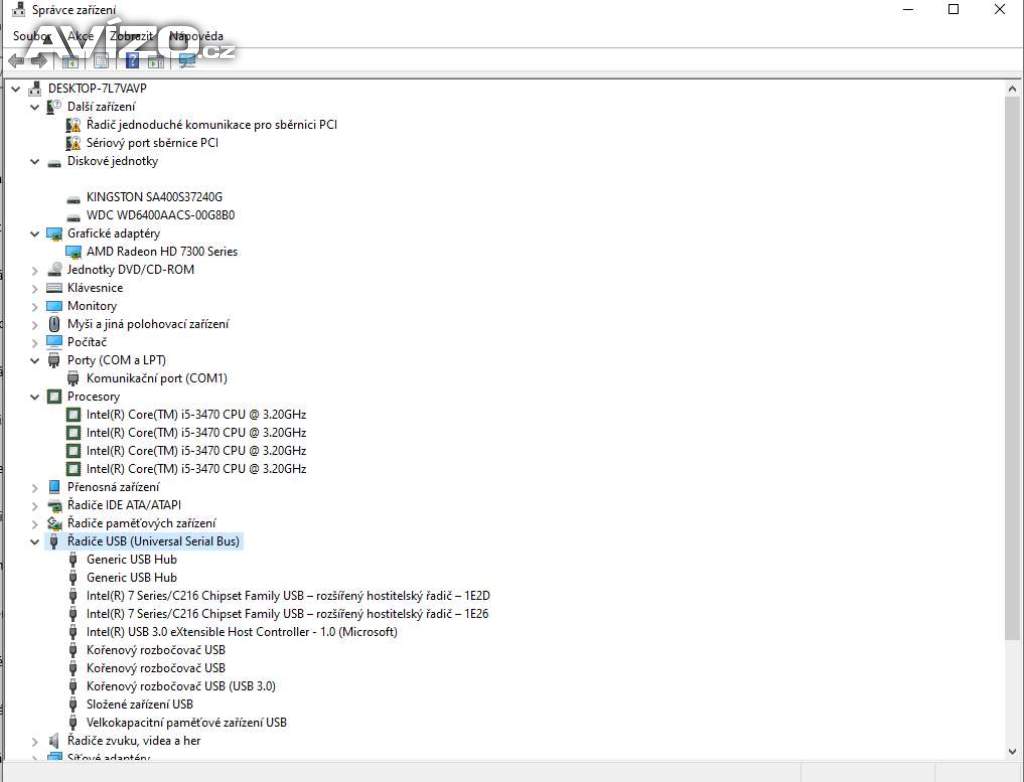Click the speaker icon for Řadiče zvuku, videa a her
The height and width of the screenshot is (782, 1024).
point(54,741)
